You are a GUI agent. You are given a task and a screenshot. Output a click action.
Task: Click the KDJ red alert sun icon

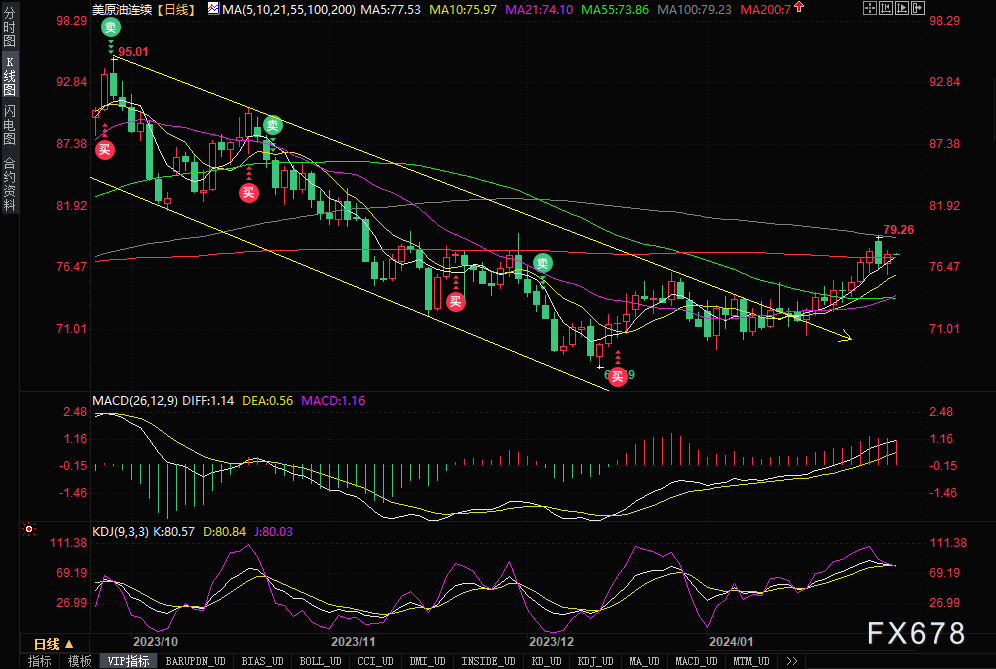pyautogui.click(x=29, y=529)
